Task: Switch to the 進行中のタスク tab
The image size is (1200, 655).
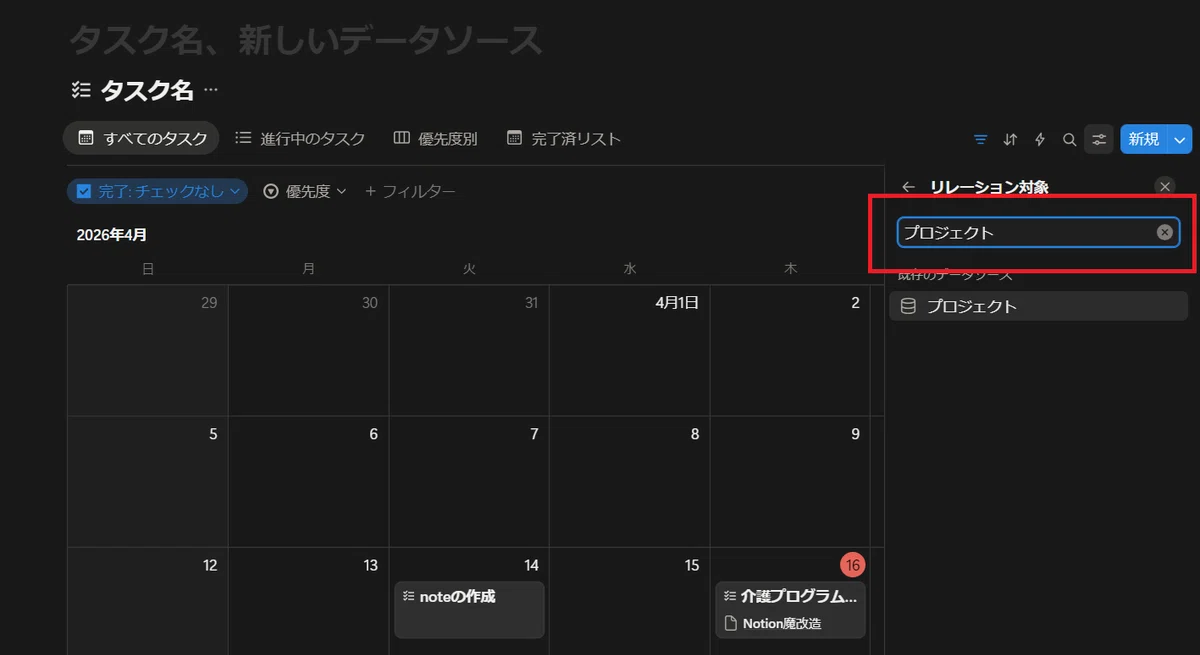Action: coord(300,138)
